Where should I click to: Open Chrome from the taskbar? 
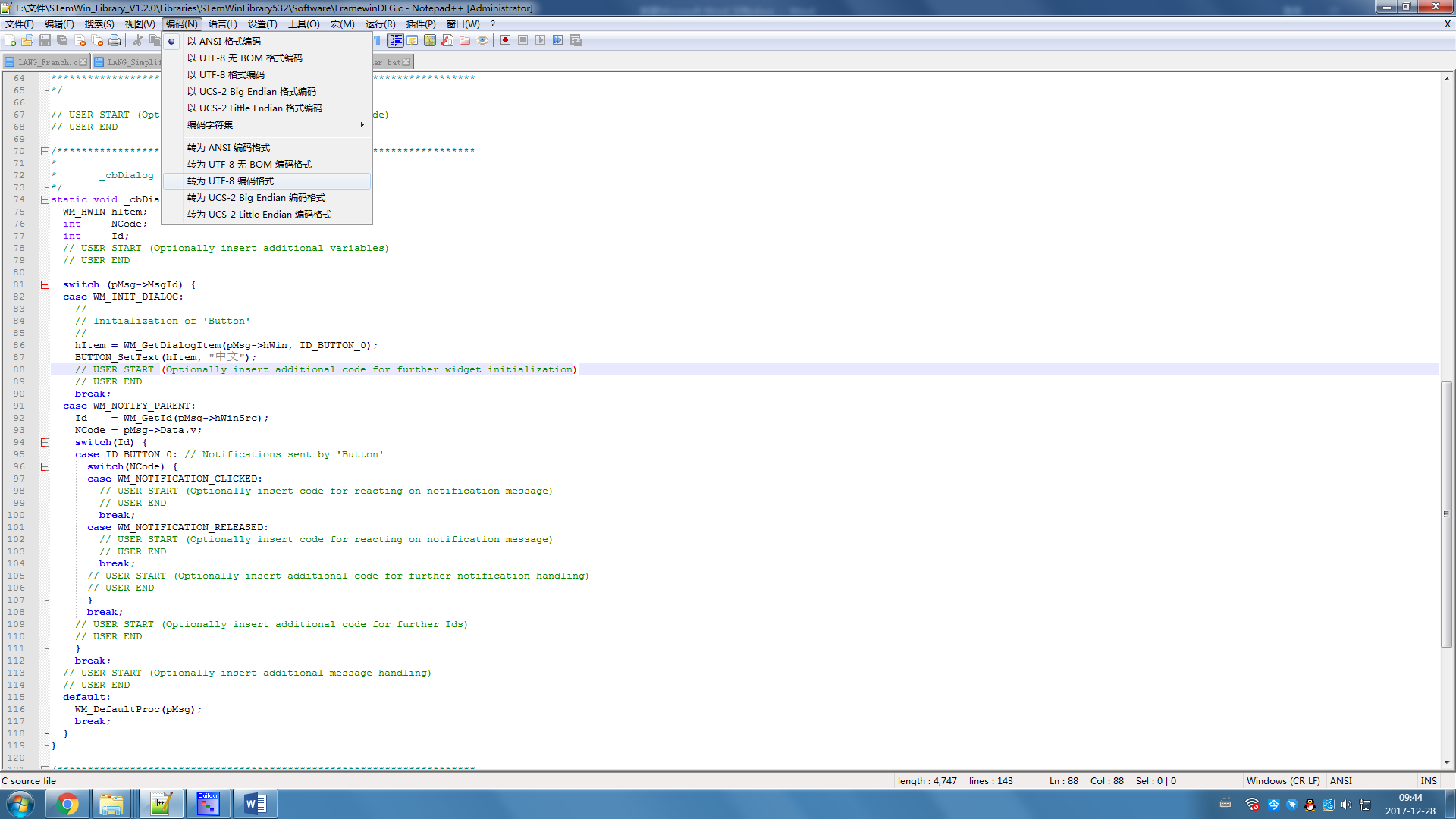click(x=67, y=804)
